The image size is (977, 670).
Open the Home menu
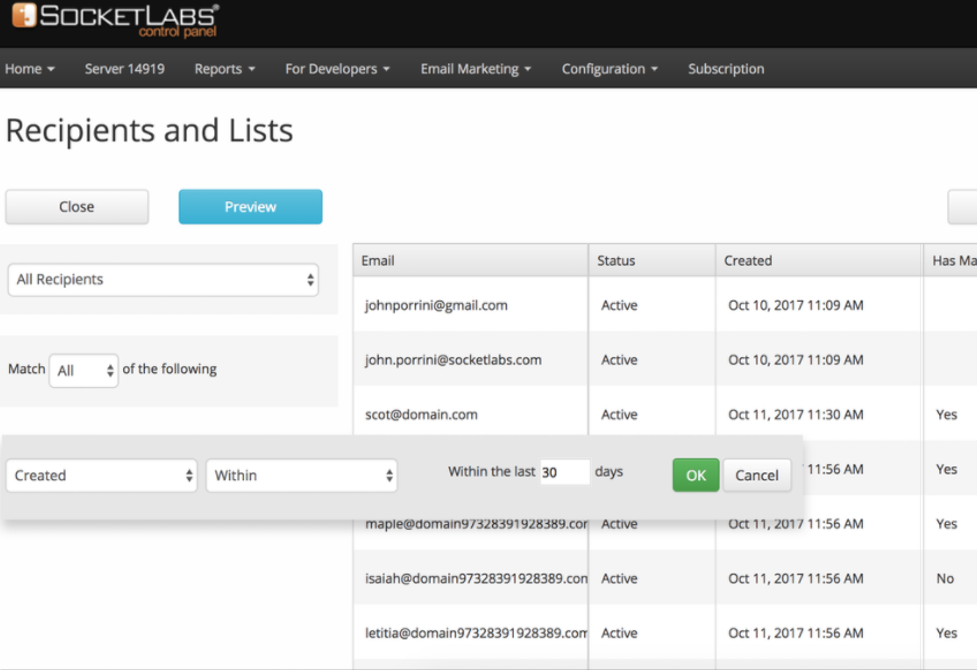(29, 69)
